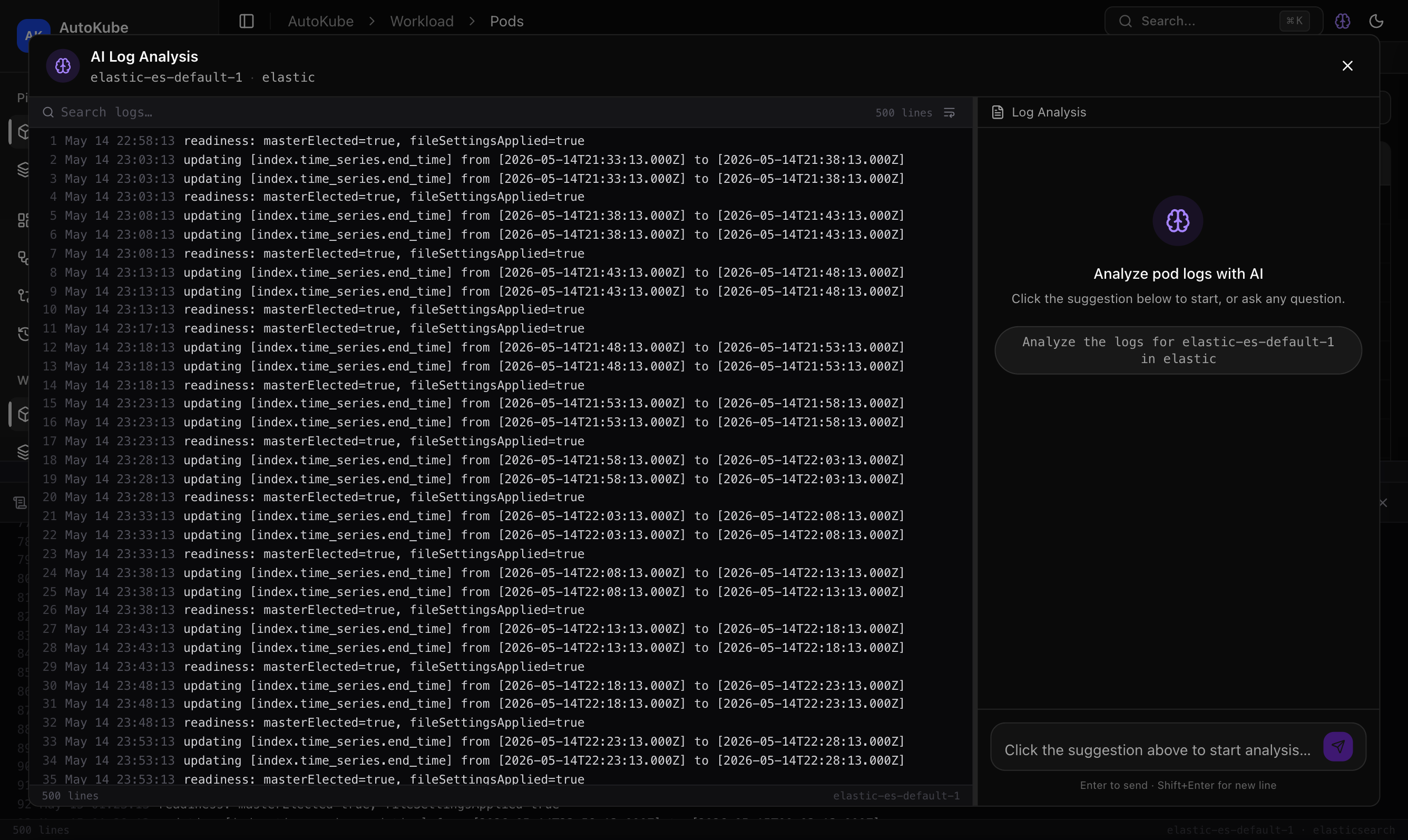Image resolution: width=1408 pixels, height=840 pixels.
Task: Open the Workload breadcrumb
Action: (422, 22)
